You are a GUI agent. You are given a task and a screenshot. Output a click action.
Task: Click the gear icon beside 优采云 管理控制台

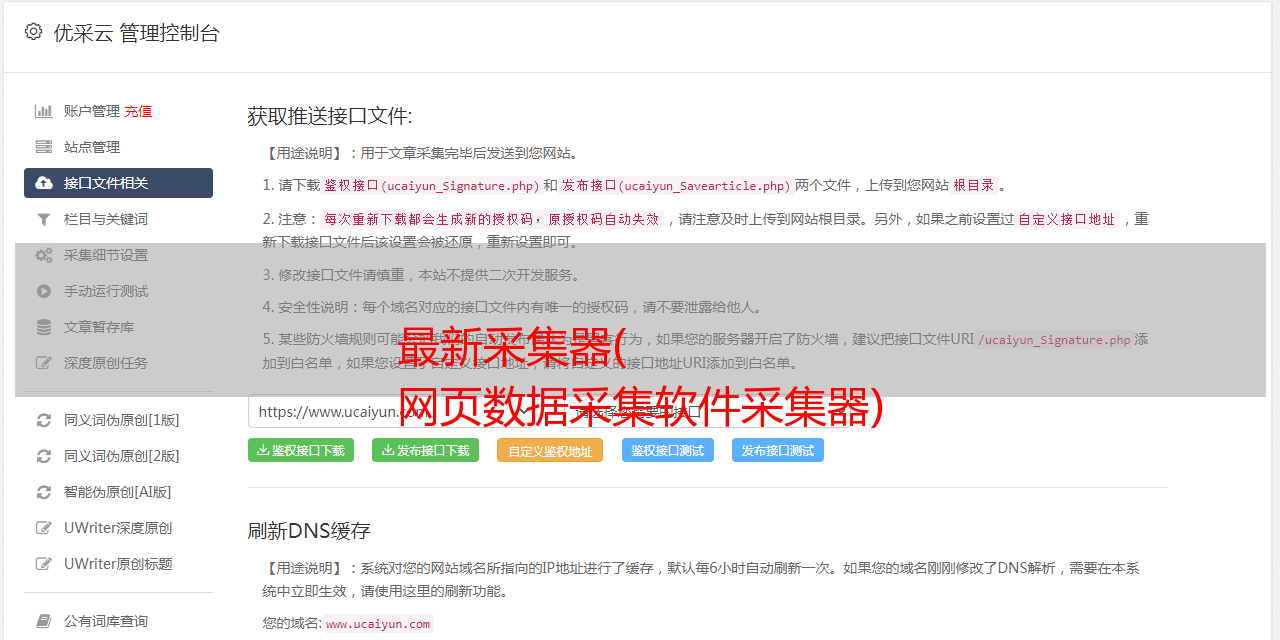tap(33, 32)
